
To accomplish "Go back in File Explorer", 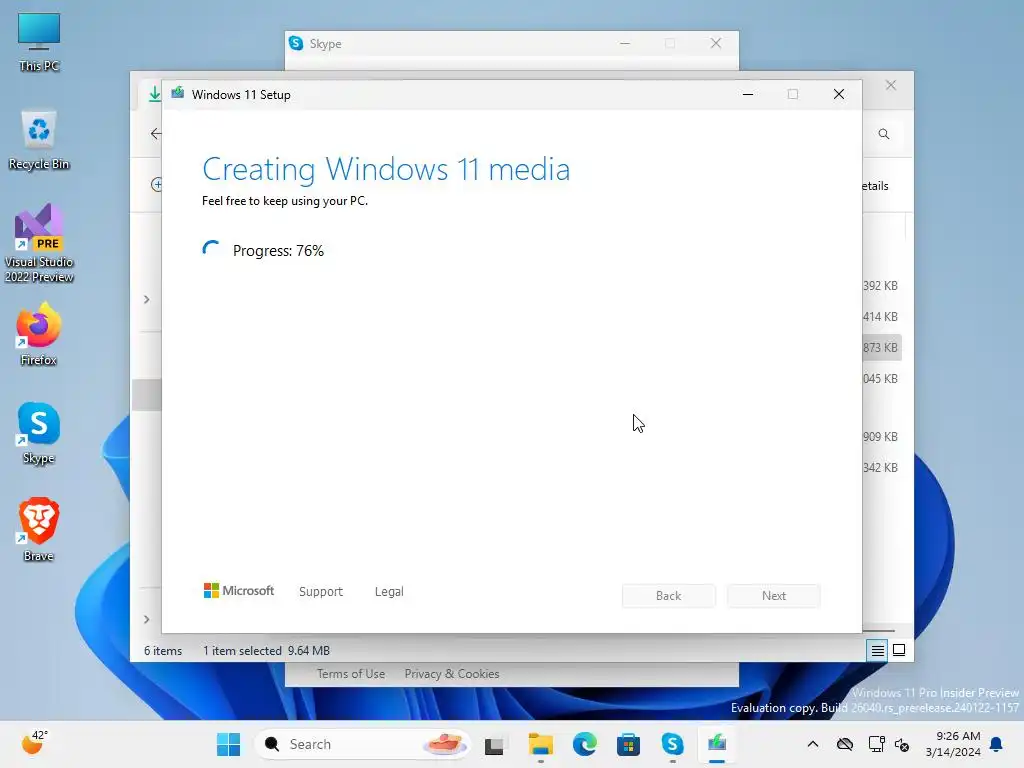I will tap(155, 134).
